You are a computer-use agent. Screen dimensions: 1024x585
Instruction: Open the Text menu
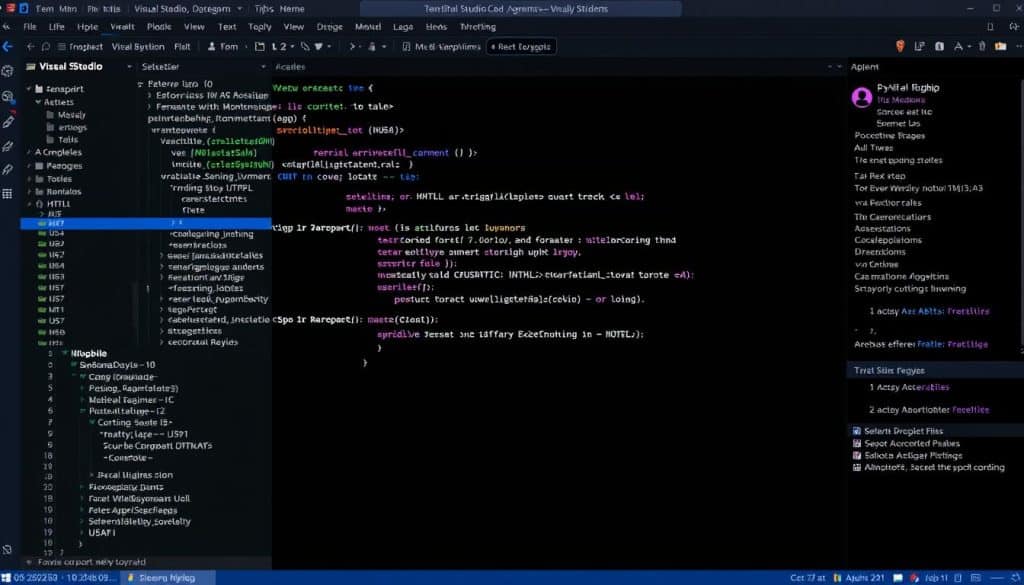[227, 27]
